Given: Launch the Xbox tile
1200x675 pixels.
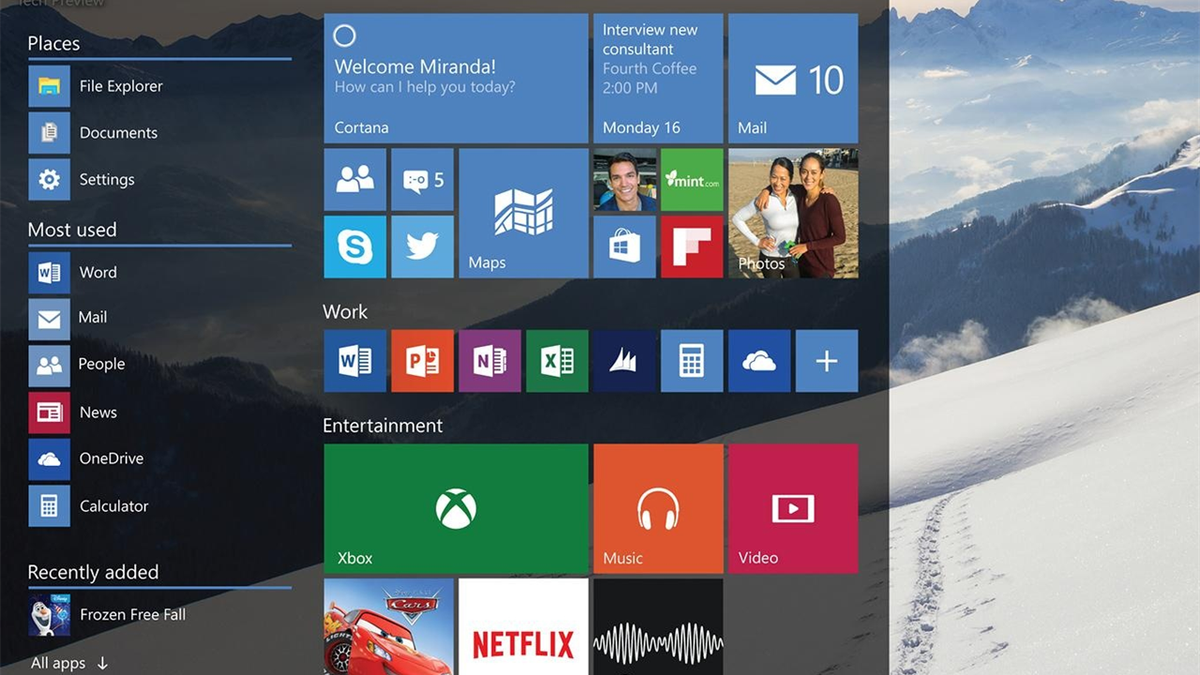Looking at the screenshot, I should [456, 508].
